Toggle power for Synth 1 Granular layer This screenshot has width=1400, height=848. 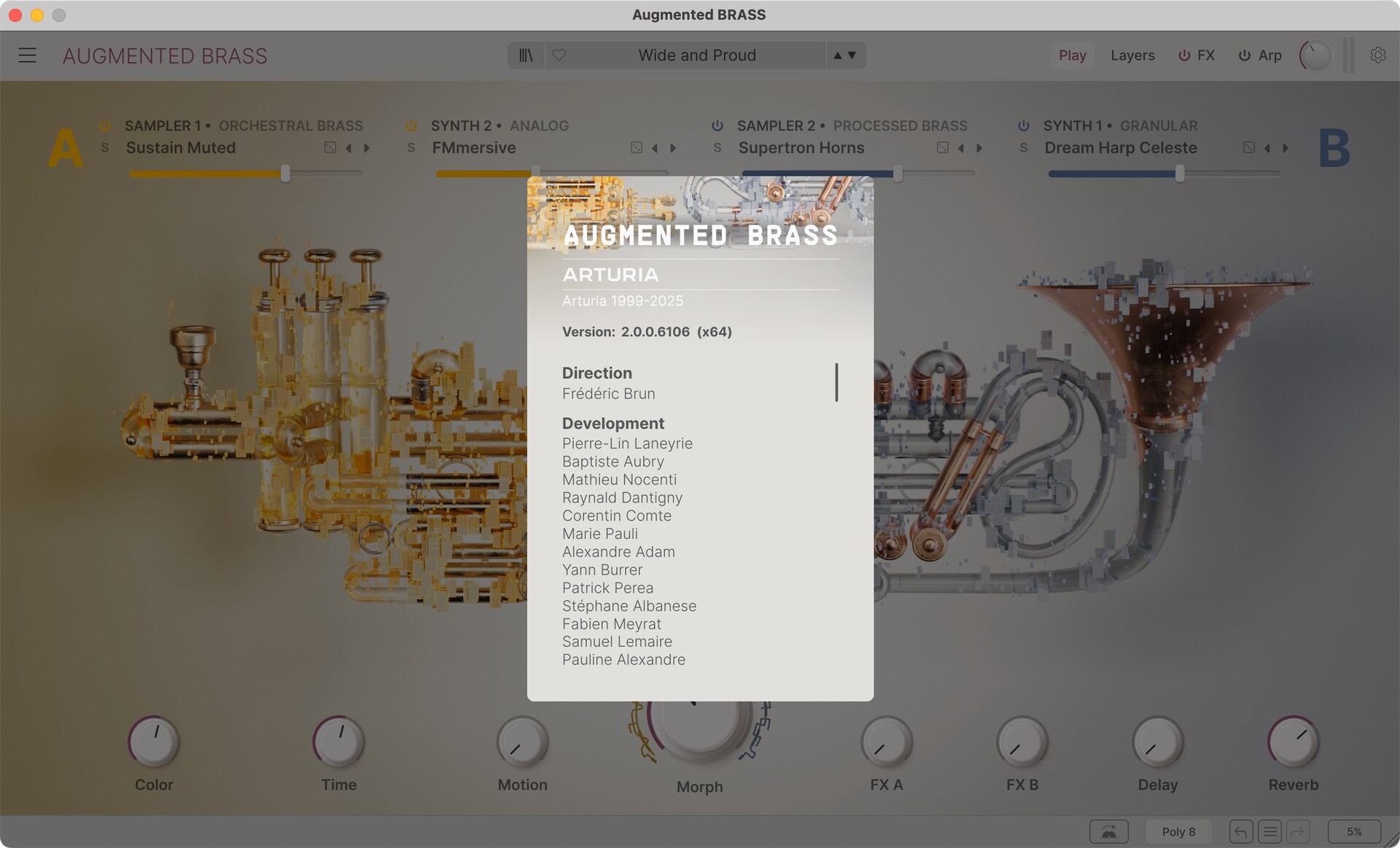pyautogui.click(x=1024, y=125)
